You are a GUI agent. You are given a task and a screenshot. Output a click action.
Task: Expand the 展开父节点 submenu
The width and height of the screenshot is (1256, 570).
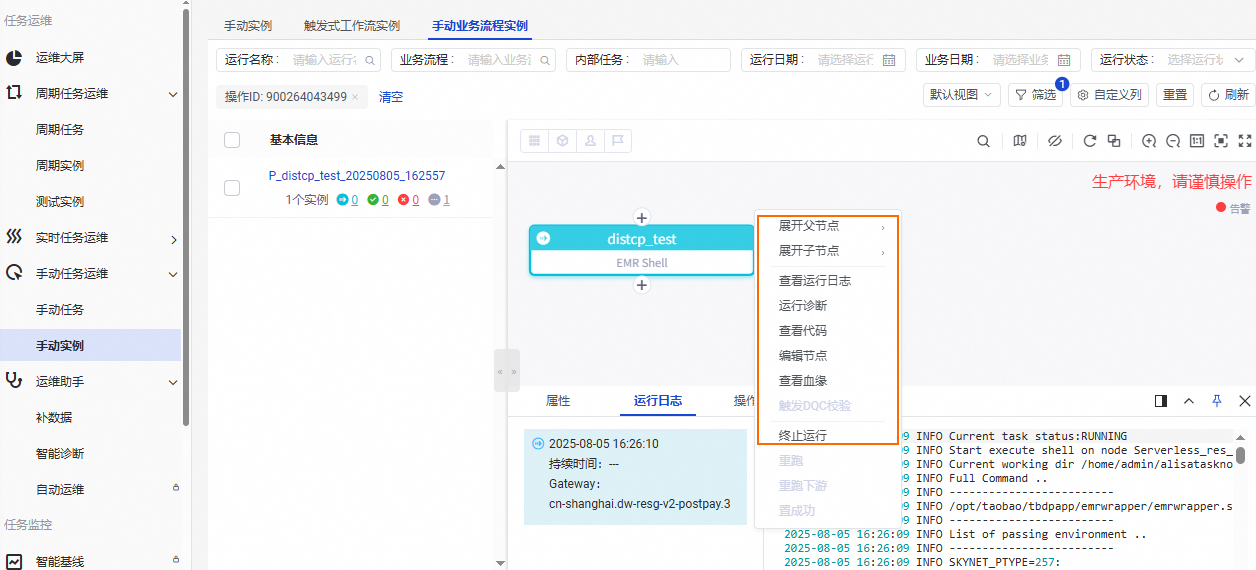coord(830,226)
